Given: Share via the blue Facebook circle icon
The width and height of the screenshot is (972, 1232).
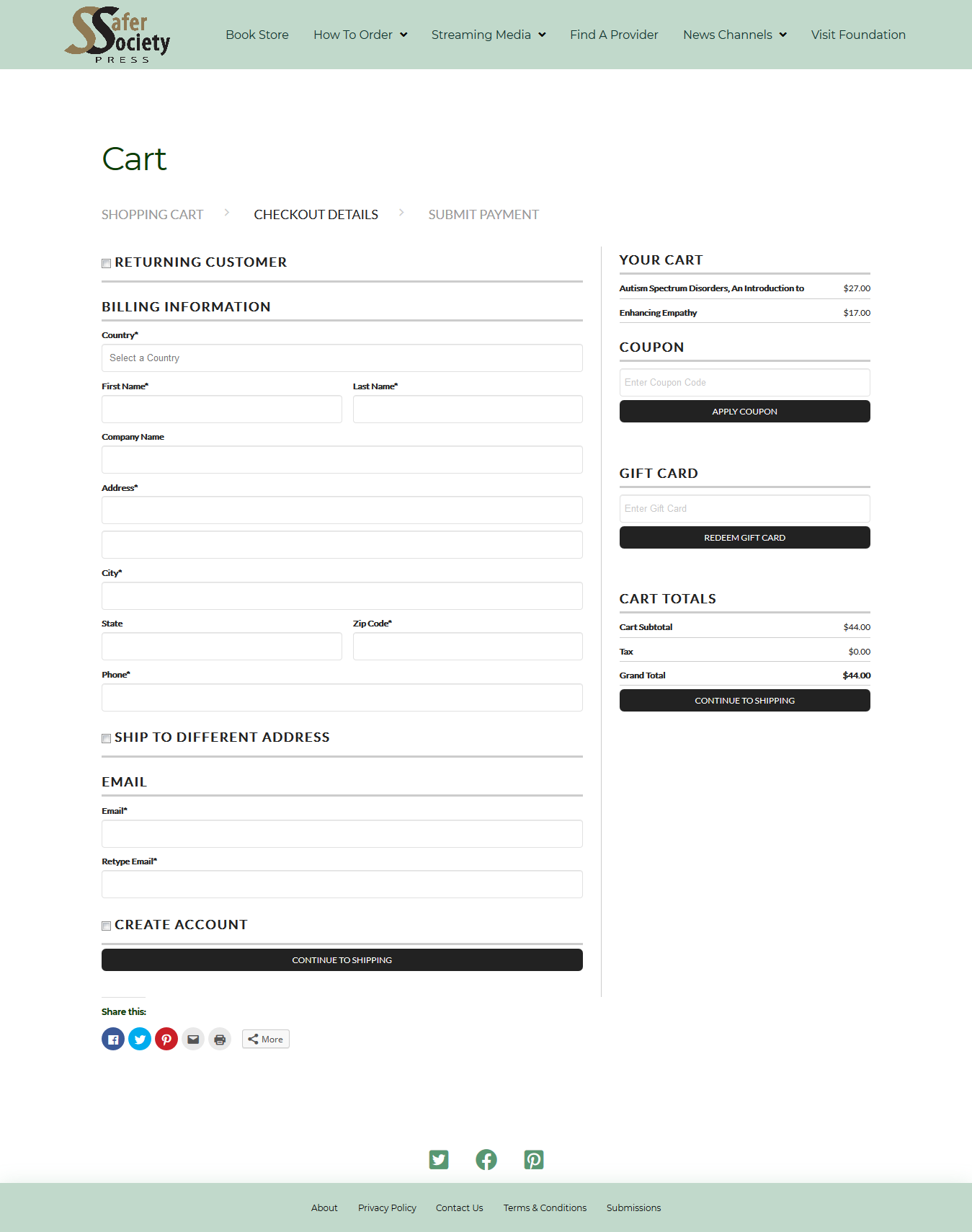Looking at the screenshot, I should (113, 1039).
